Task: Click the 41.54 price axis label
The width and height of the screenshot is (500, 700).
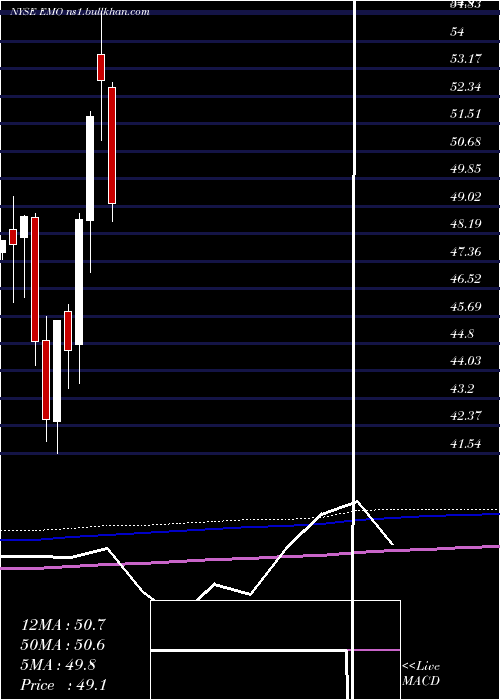Action: (x=466, y=444)
